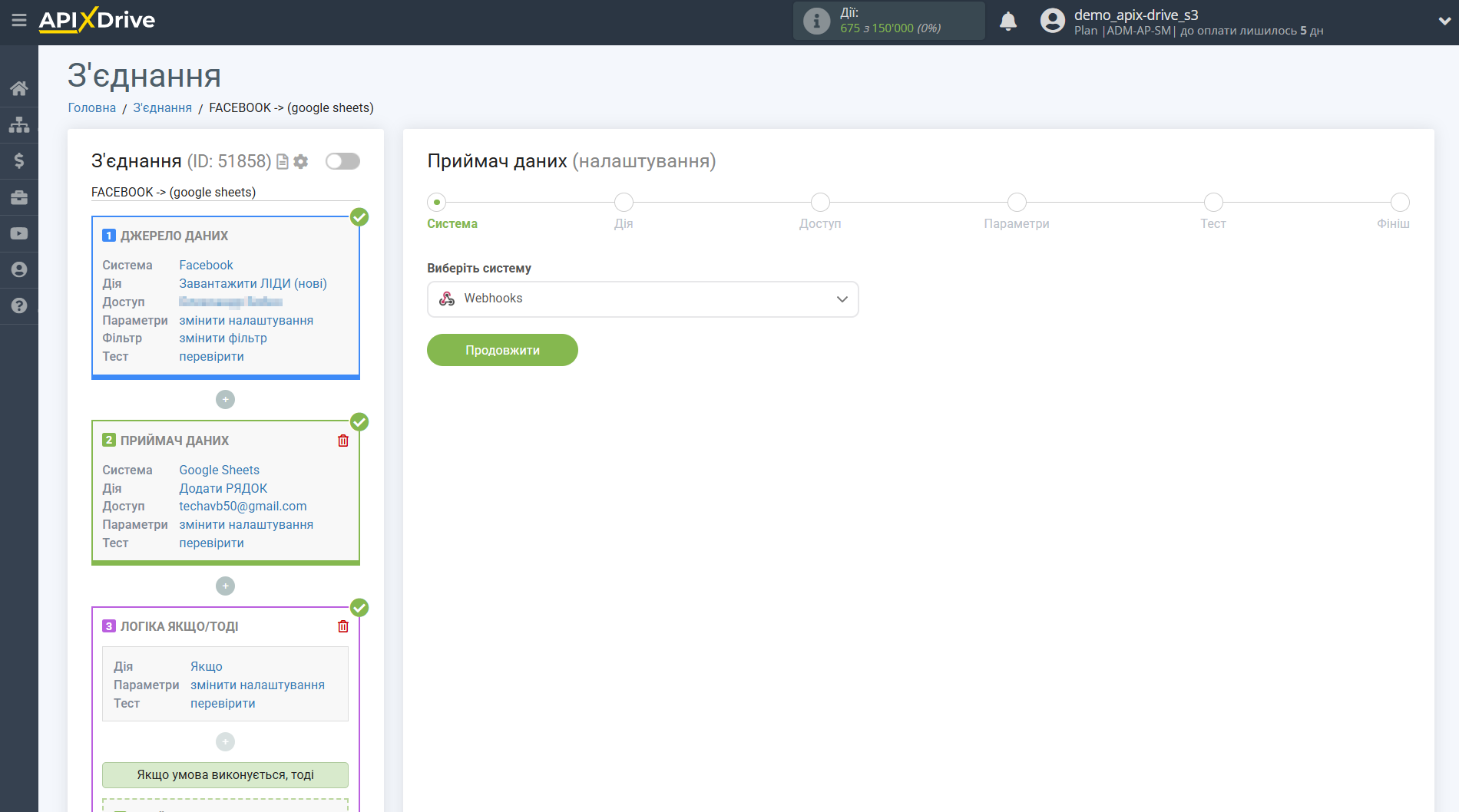Click techavb50@gmail.com access link

point(243,506)
